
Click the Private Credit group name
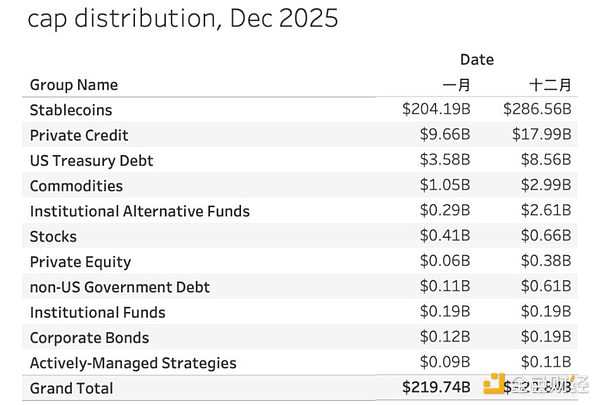[x=79, y=135]
